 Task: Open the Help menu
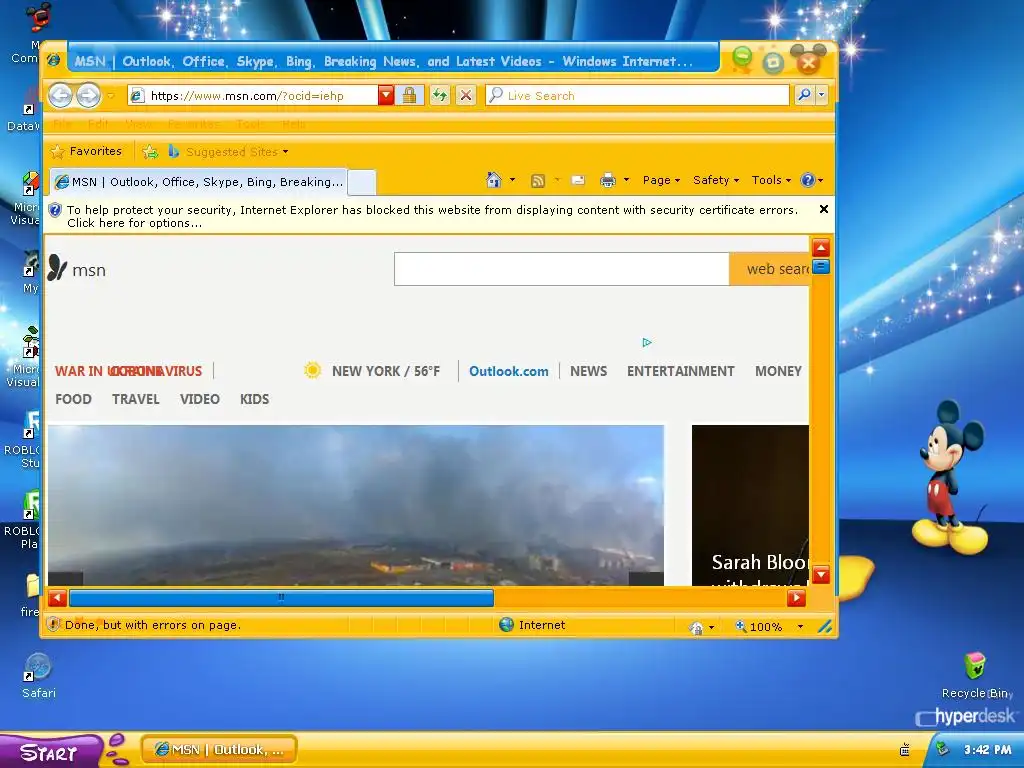[293, 123]
